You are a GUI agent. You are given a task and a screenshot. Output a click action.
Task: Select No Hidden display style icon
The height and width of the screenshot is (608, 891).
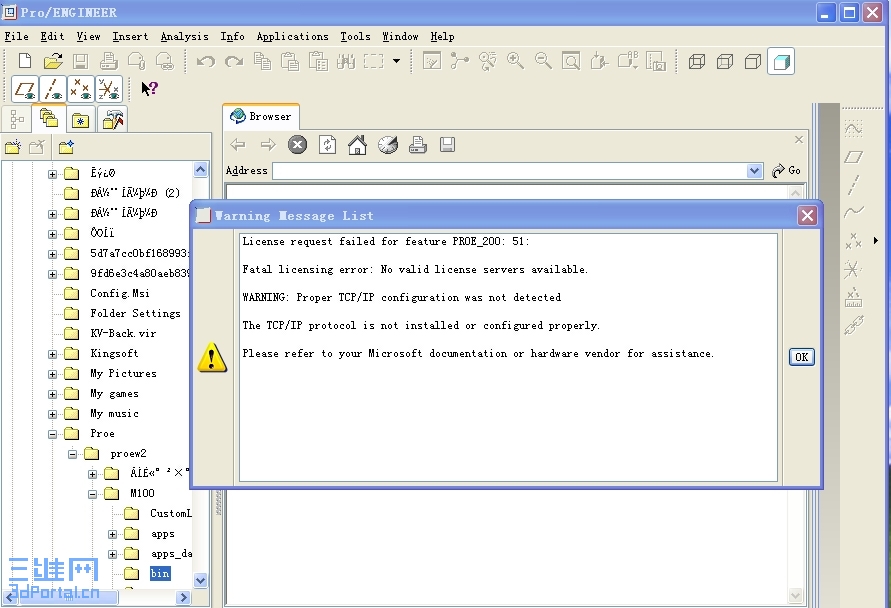[x=752, y=61]
